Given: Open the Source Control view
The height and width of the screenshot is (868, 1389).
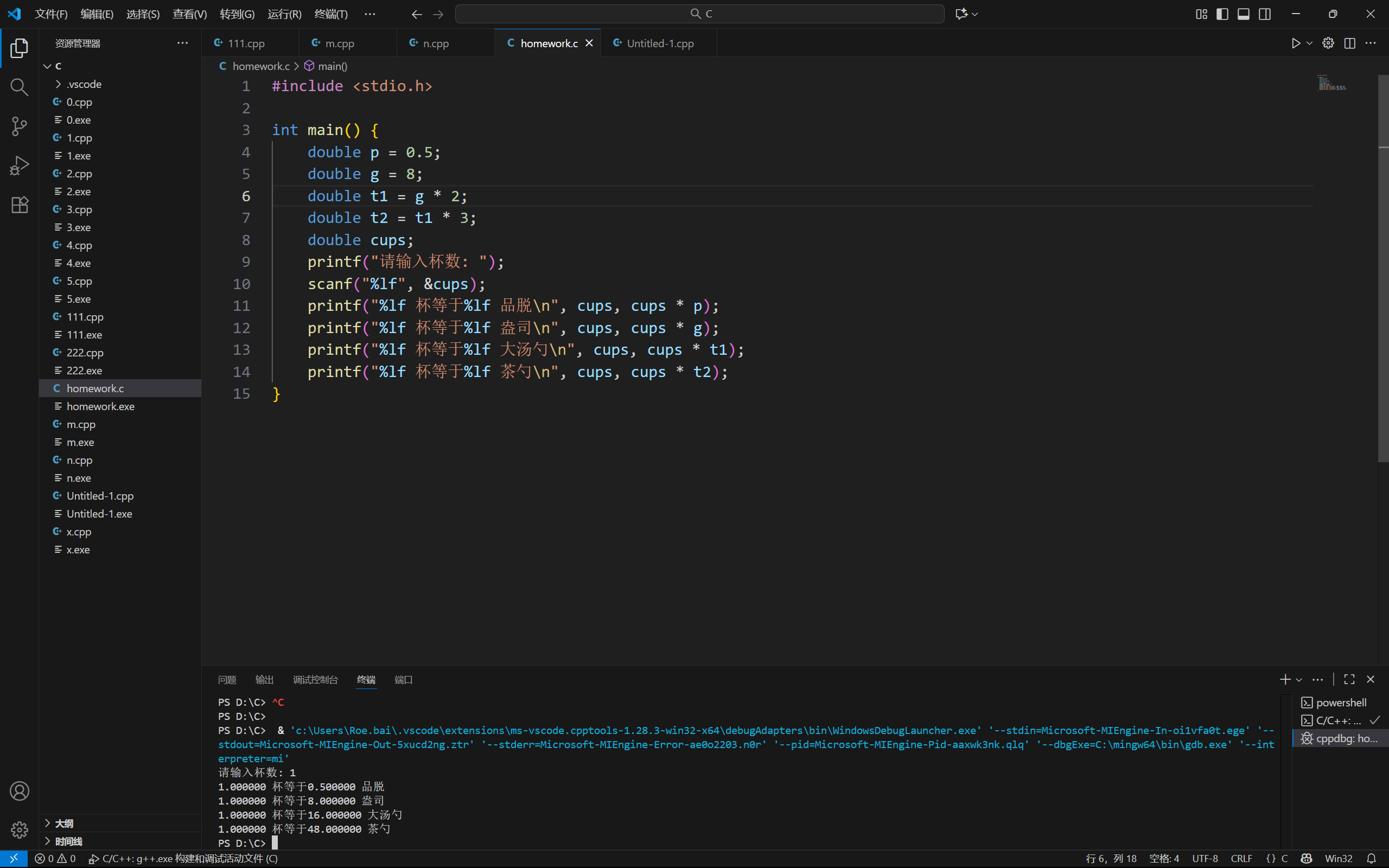Looking at the screenshot, I should tap(19, 126).
